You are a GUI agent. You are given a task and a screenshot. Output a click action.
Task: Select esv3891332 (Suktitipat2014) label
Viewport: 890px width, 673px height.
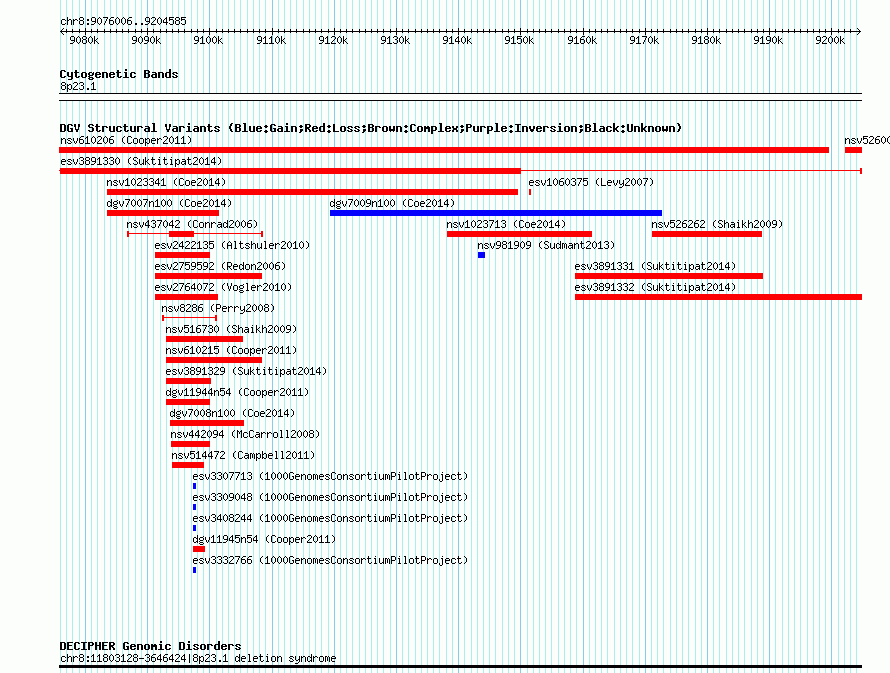[655, 287]
